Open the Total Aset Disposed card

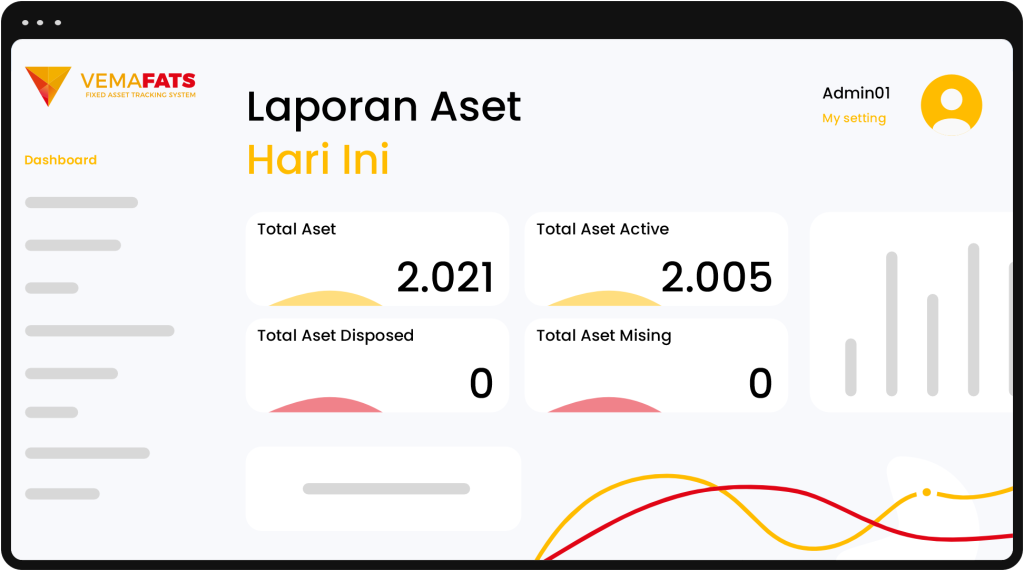[377, 365]
